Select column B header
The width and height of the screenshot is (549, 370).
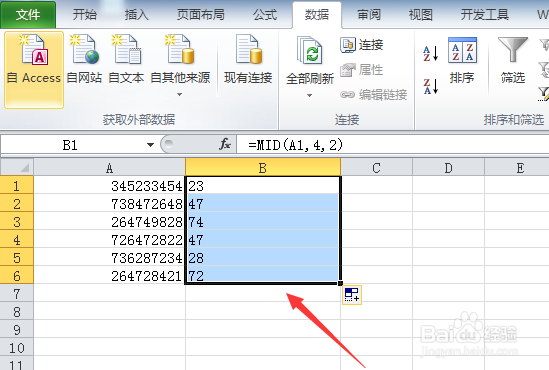pos(263,168)
